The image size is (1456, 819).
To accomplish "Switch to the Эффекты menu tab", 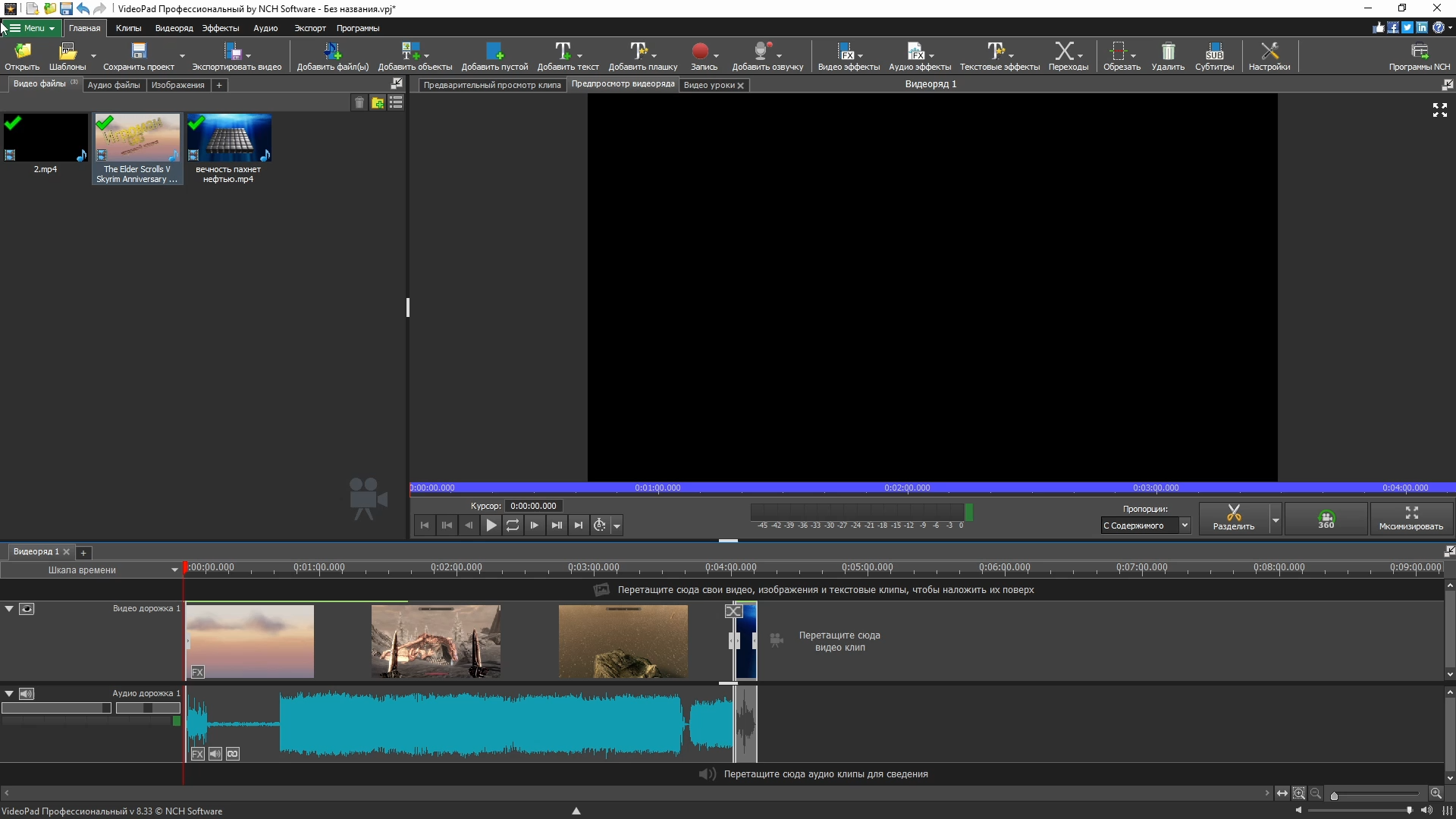I will [220, 28].
